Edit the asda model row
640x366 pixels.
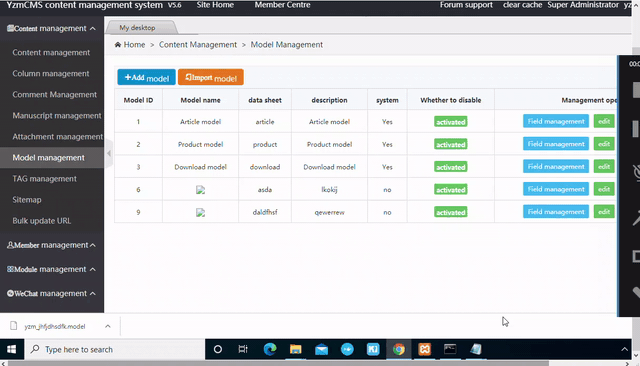click(x=604, y=189)
